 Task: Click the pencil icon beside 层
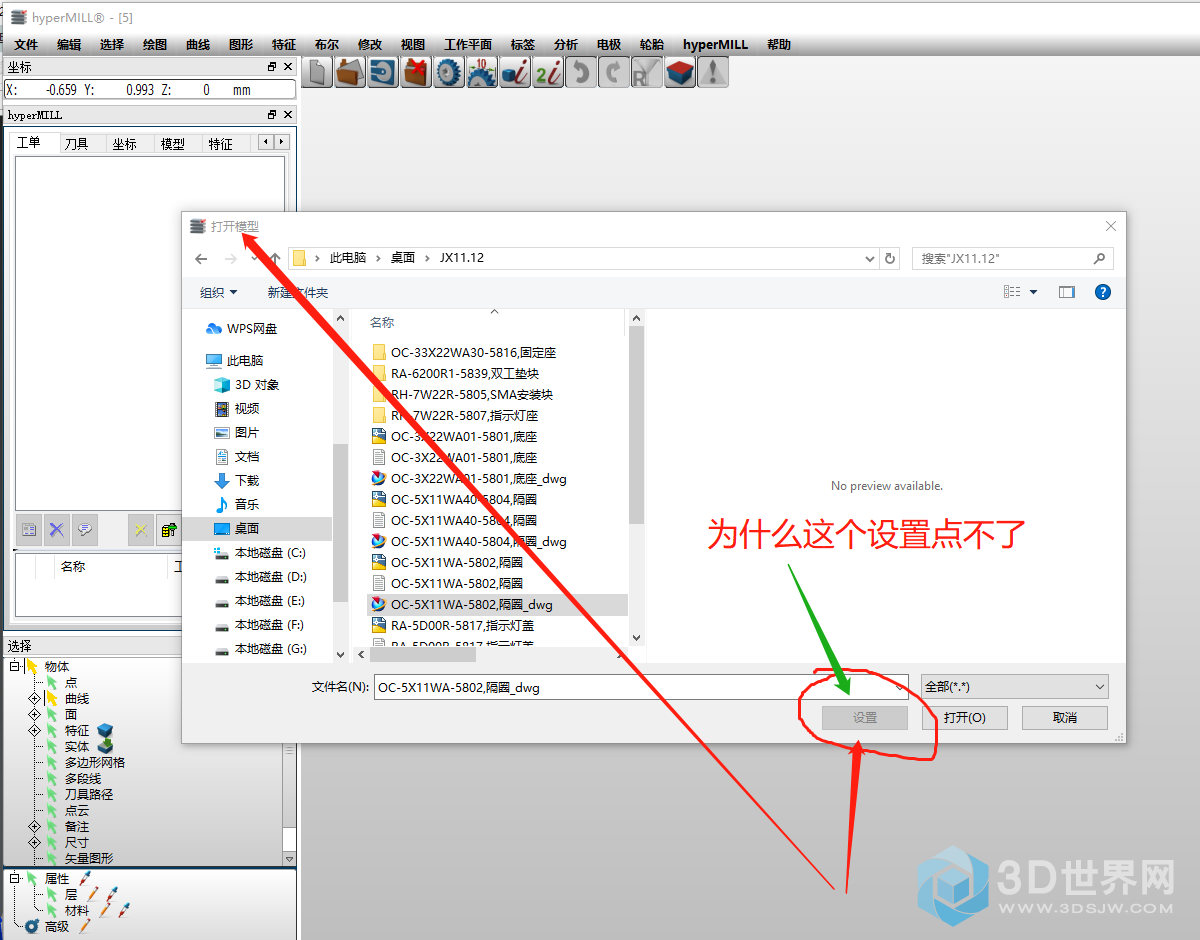[93, 894]
